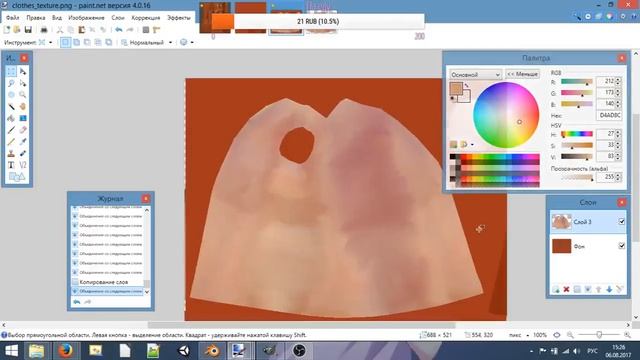Select the Recolor tool
Viewport: 640px width, 360px height.
(23, 153)
